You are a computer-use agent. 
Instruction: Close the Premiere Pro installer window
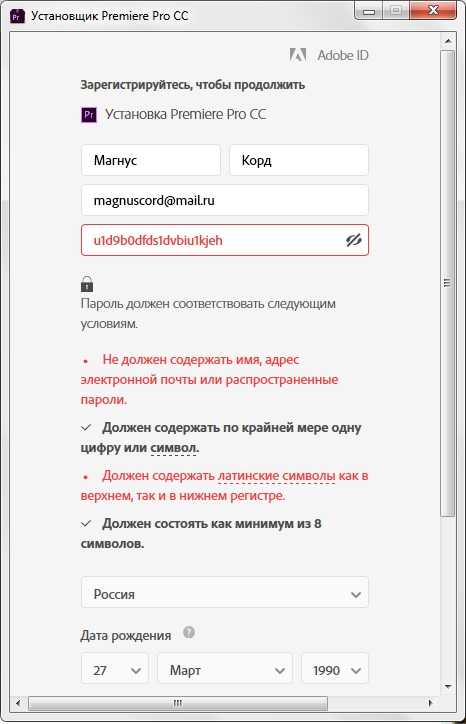point(433,11)
